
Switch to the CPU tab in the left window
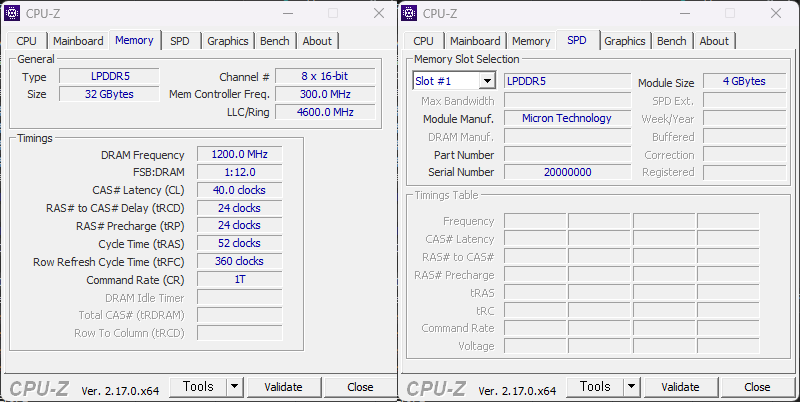click(27, 41)
